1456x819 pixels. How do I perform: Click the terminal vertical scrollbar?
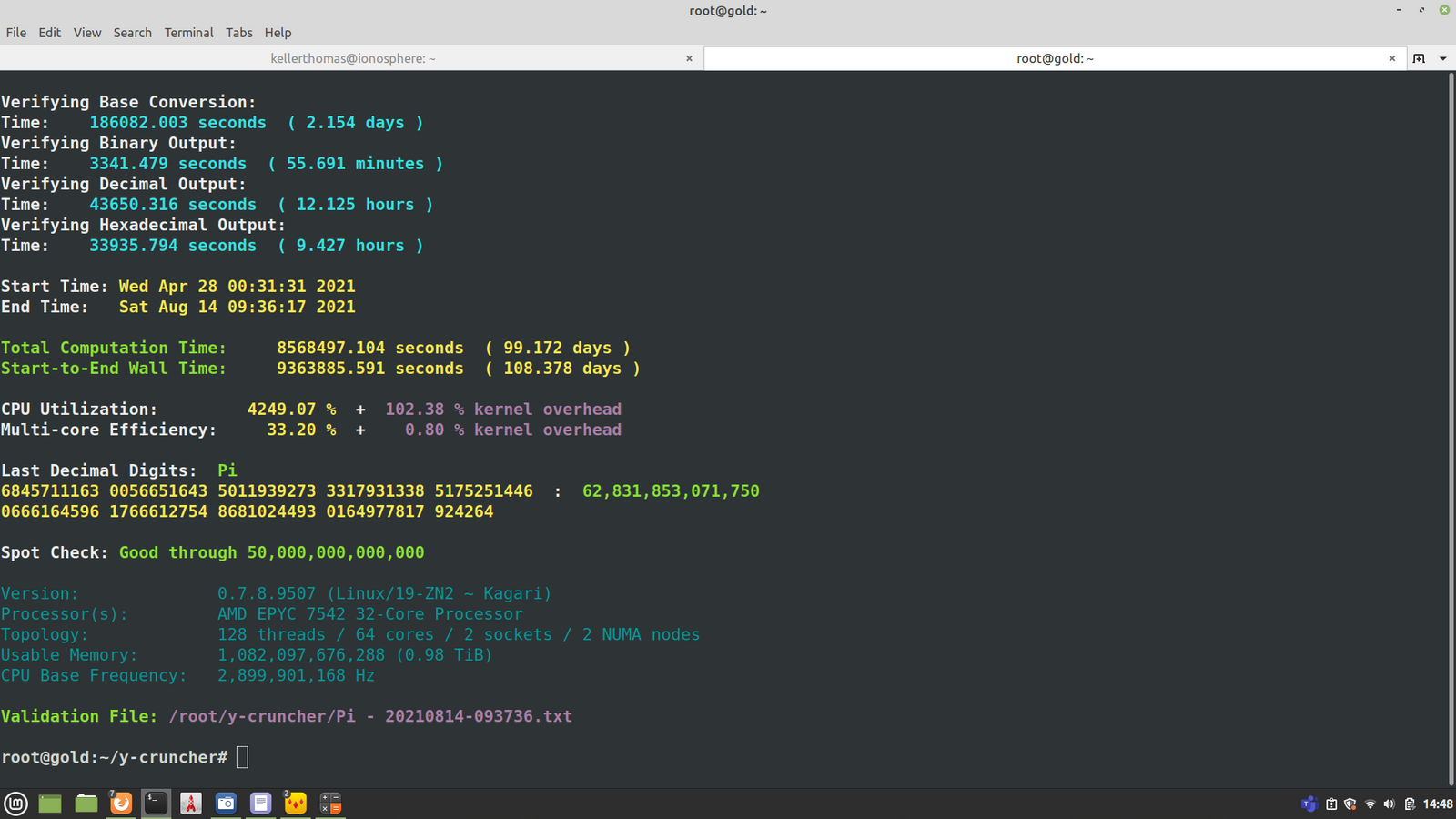click(x=1451, y=428)
